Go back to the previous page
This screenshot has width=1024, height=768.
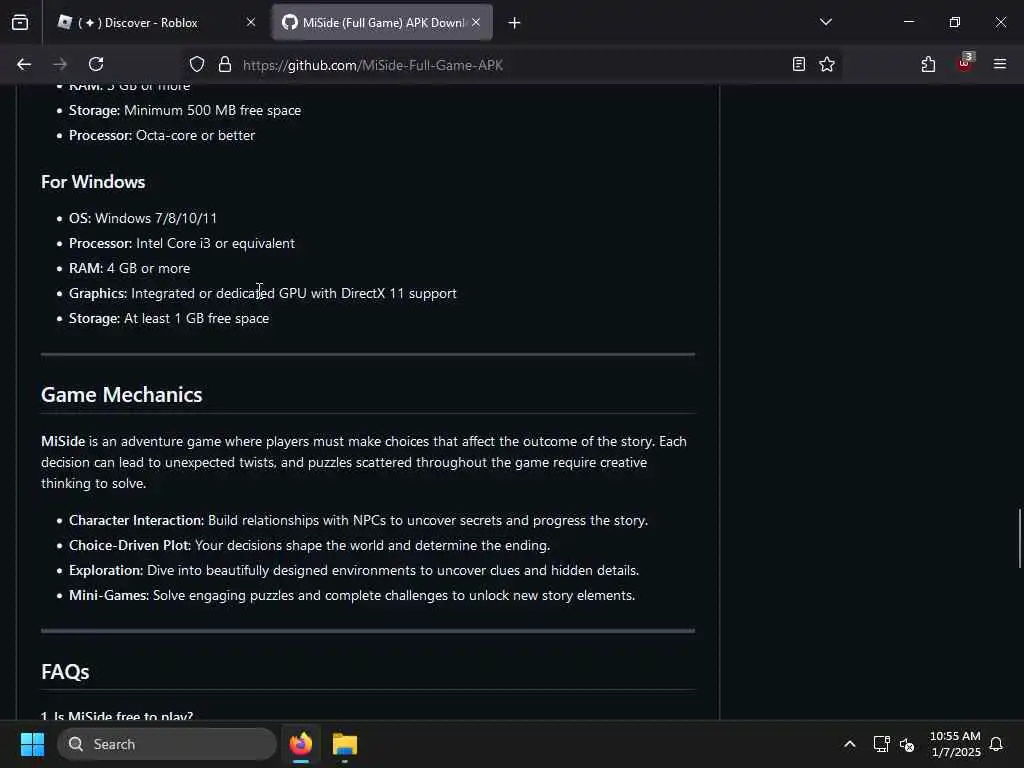(x=24, y=64)
